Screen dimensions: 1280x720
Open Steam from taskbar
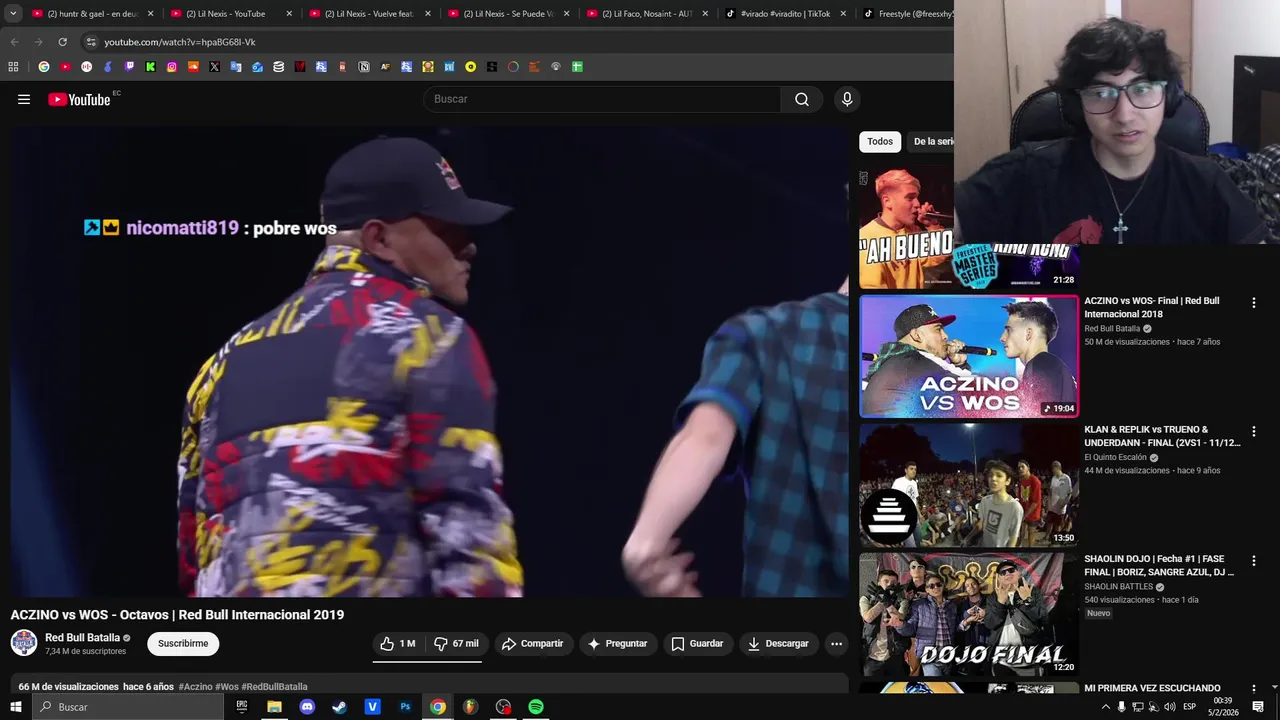339,707
